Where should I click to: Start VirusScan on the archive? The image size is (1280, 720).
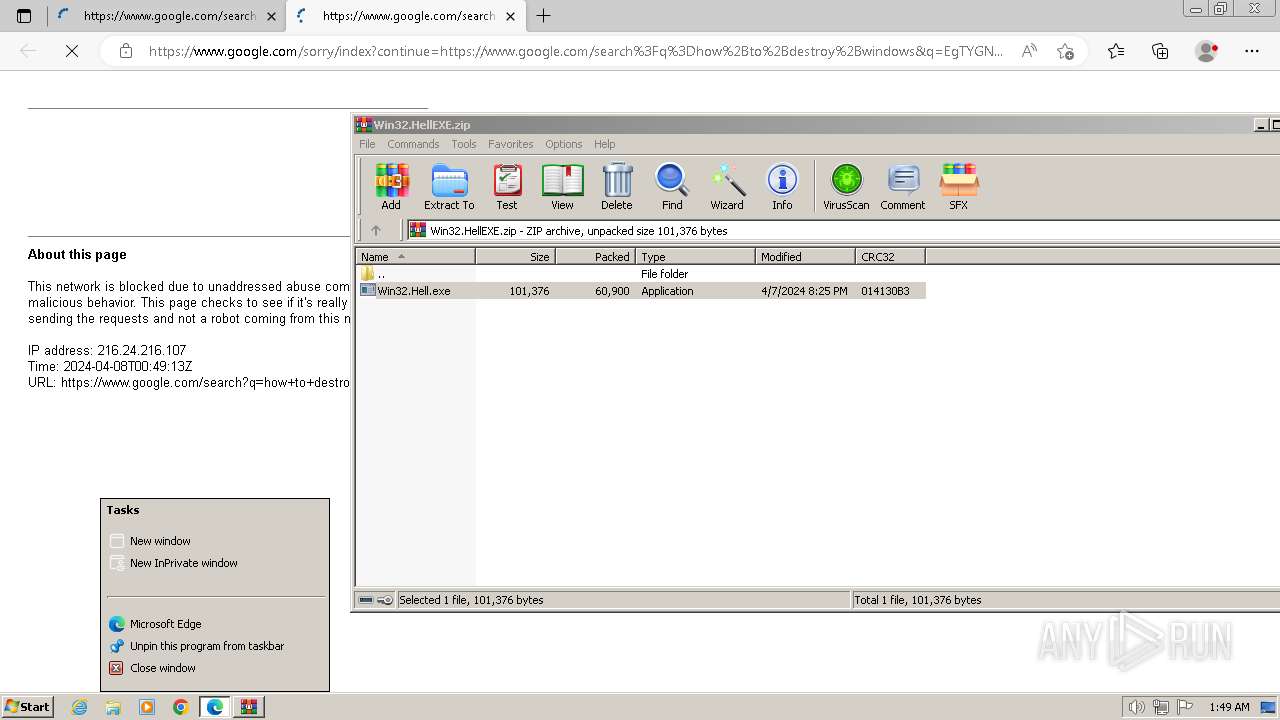[x=846, y=187]
